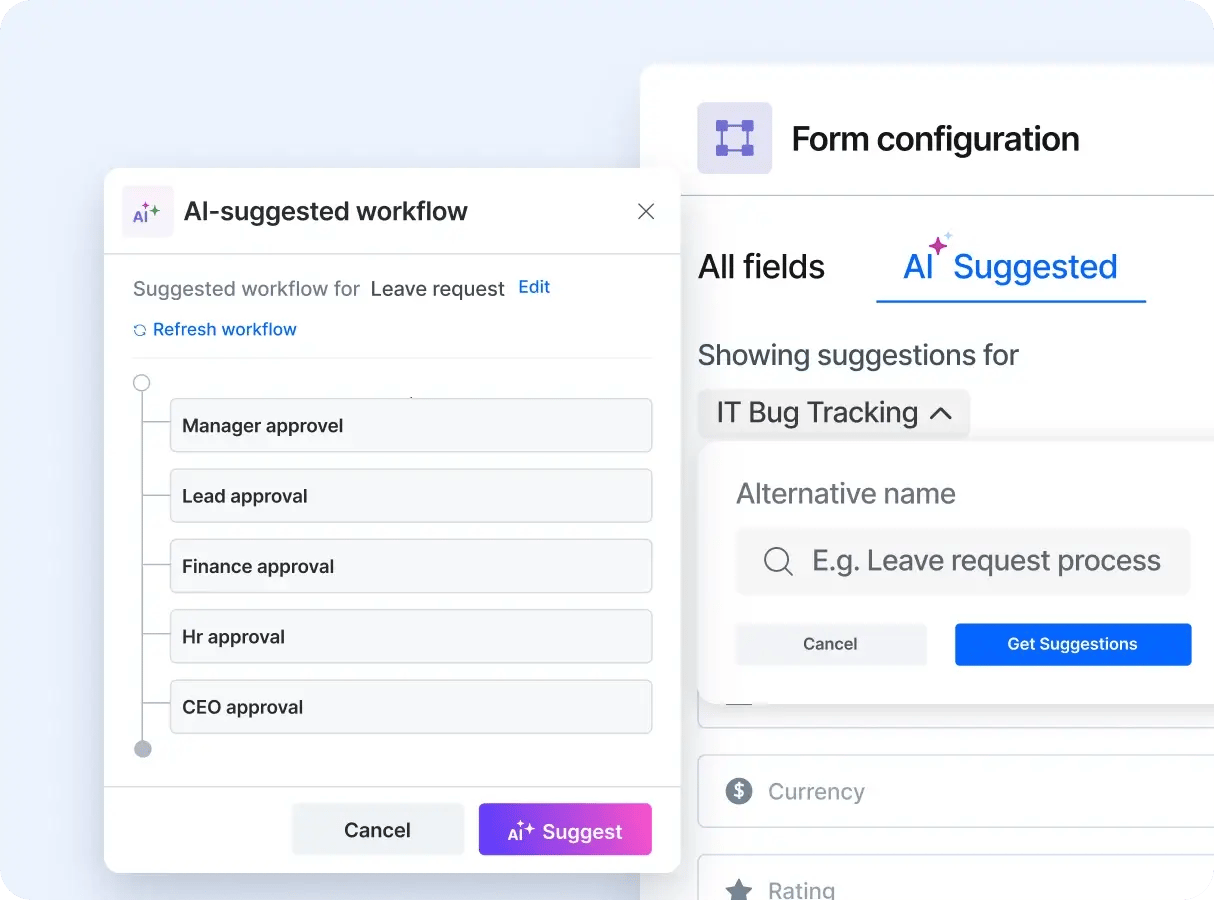Click the AI sparkle icon in workflow header

tap(147, 212)
